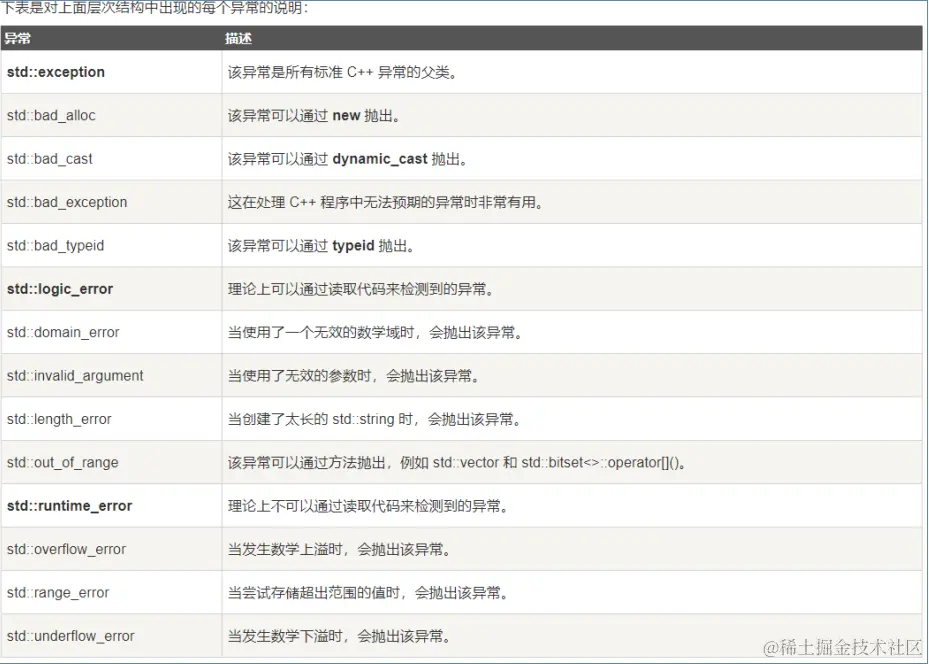
Task: Select the std::length_error cell
Action: 59,419
